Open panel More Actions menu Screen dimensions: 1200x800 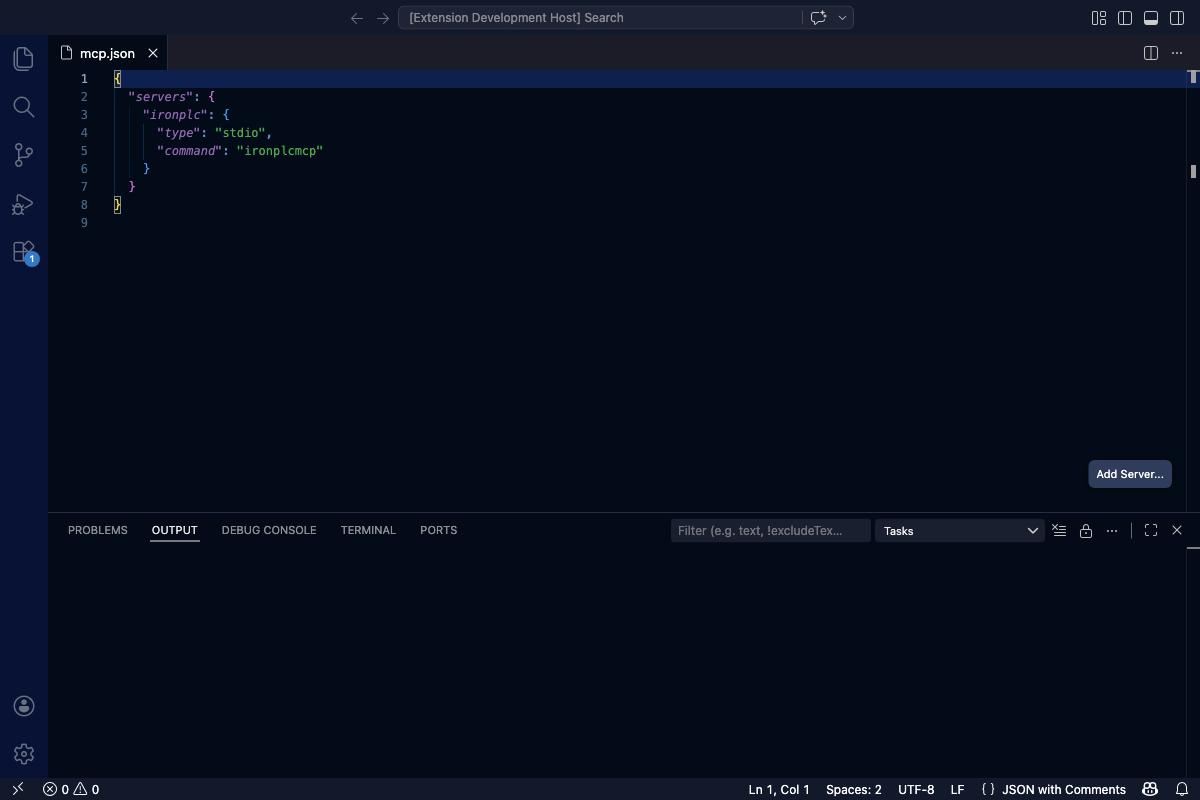(1111, 531)
